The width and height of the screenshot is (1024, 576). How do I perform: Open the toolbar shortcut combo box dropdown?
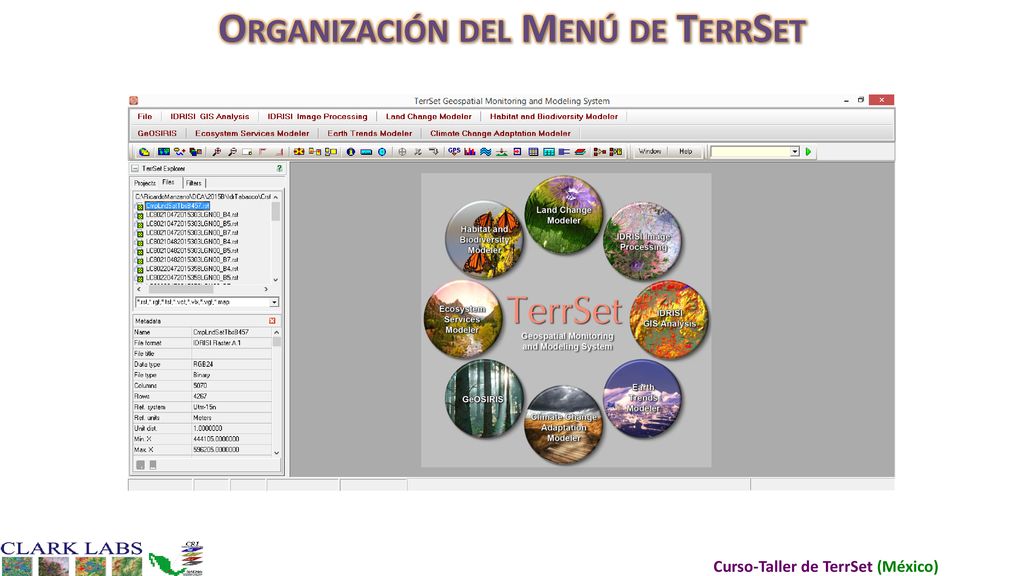[795, 152]
